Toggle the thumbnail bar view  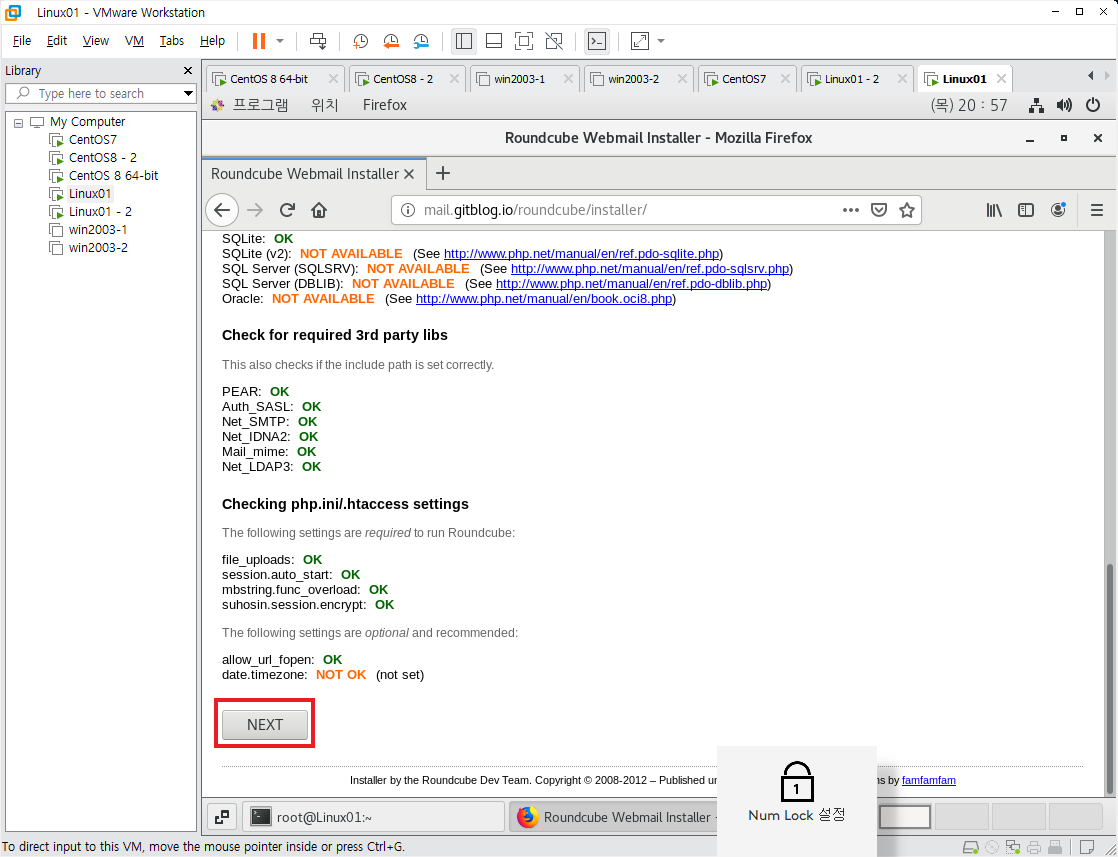[x=493, y=41]
